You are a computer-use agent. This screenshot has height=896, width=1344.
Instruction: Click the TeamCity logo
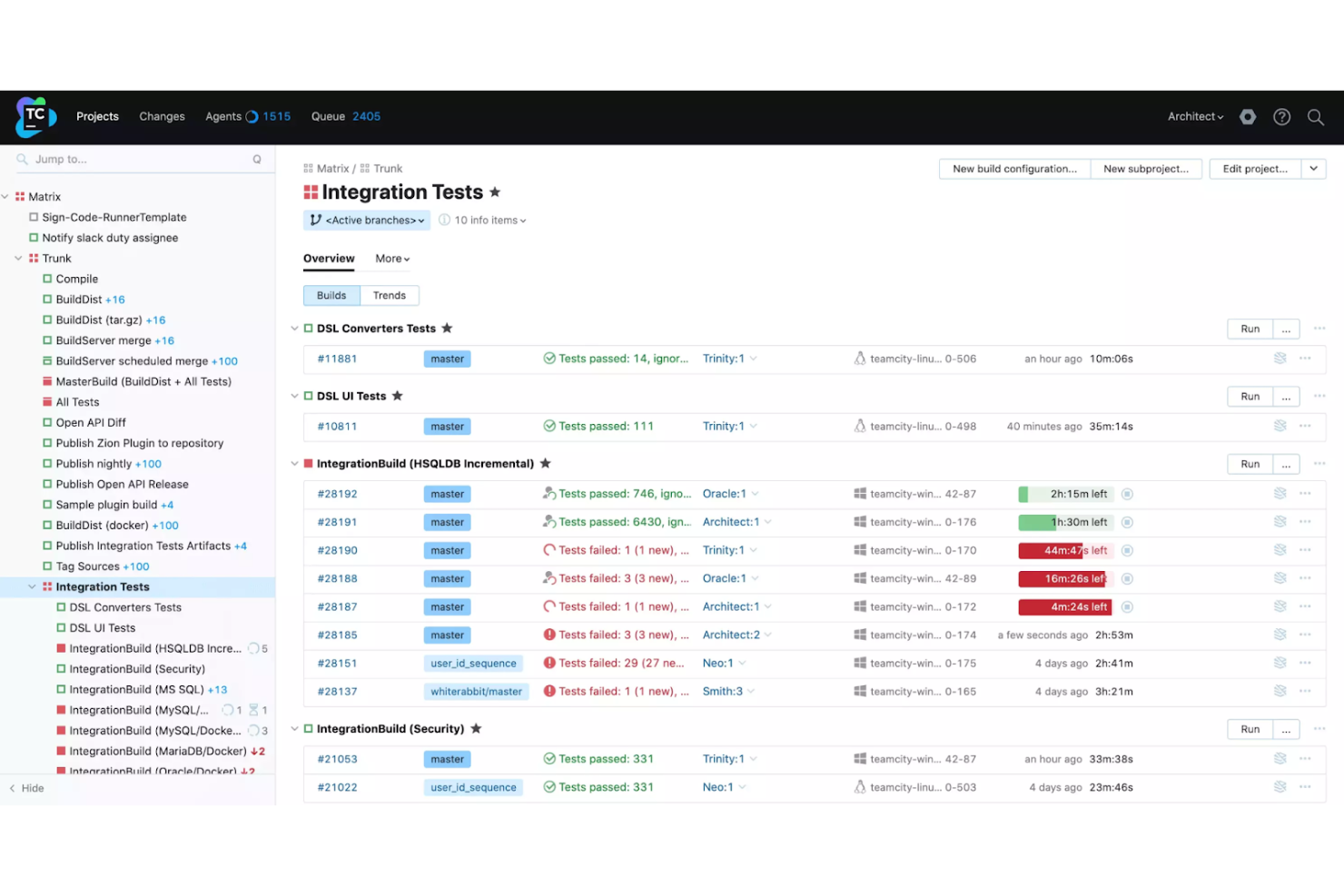(x=35, y=116)
